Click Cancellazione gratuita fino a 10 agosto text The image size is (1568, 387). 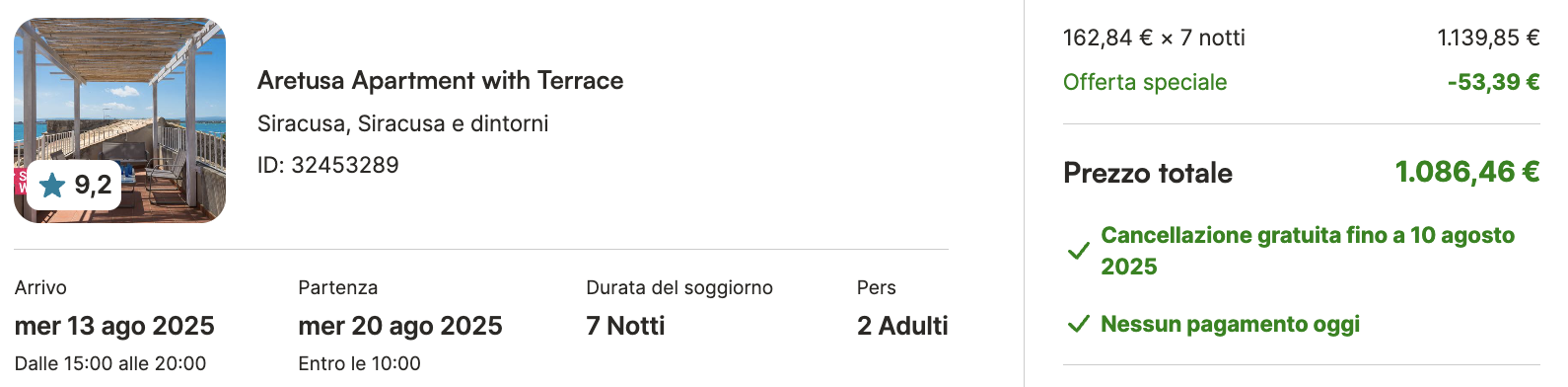(1308, 251)
